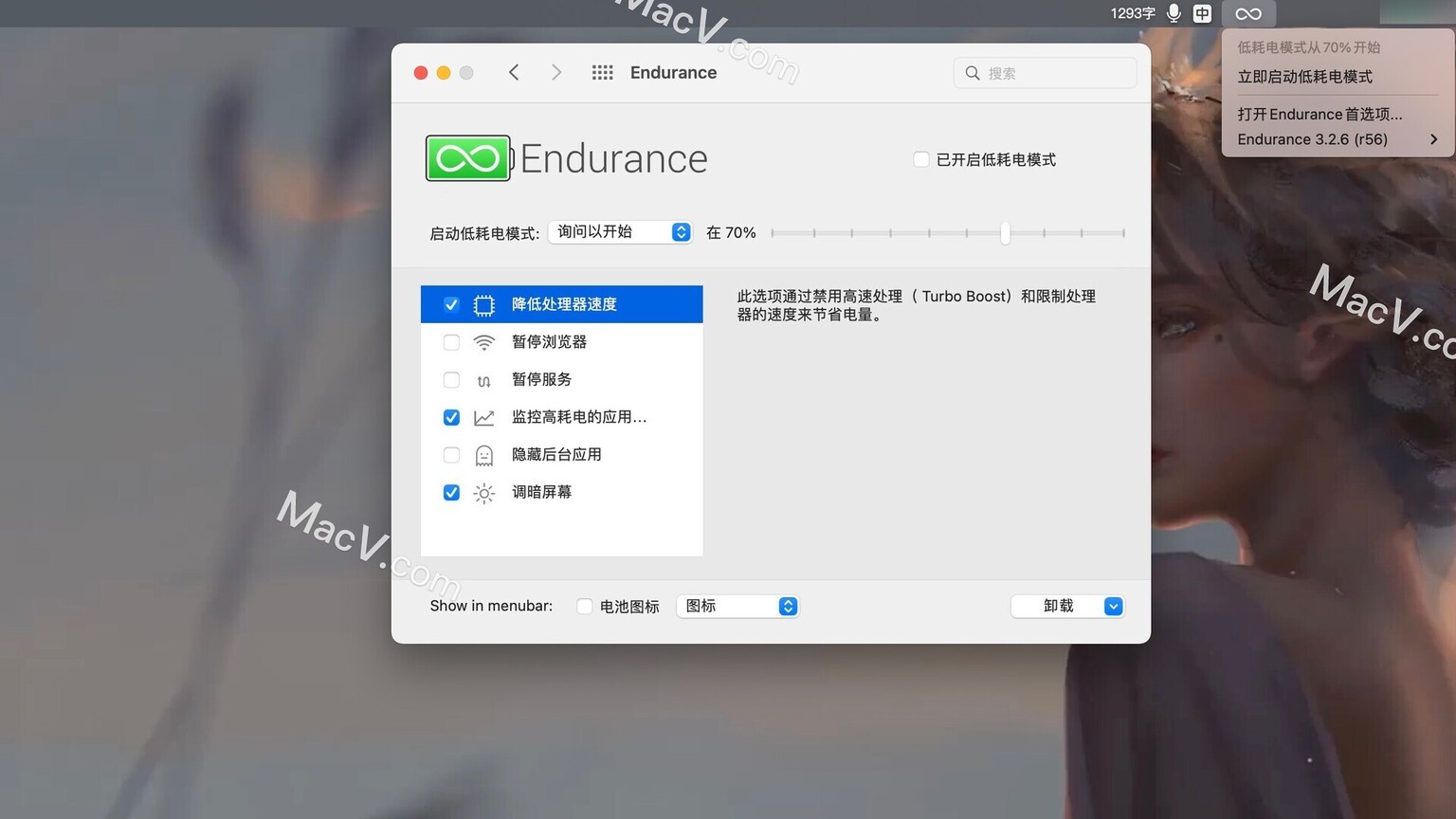
Task: Open the 图标 menubar style dropdown
Action: (x=737, y=607)
